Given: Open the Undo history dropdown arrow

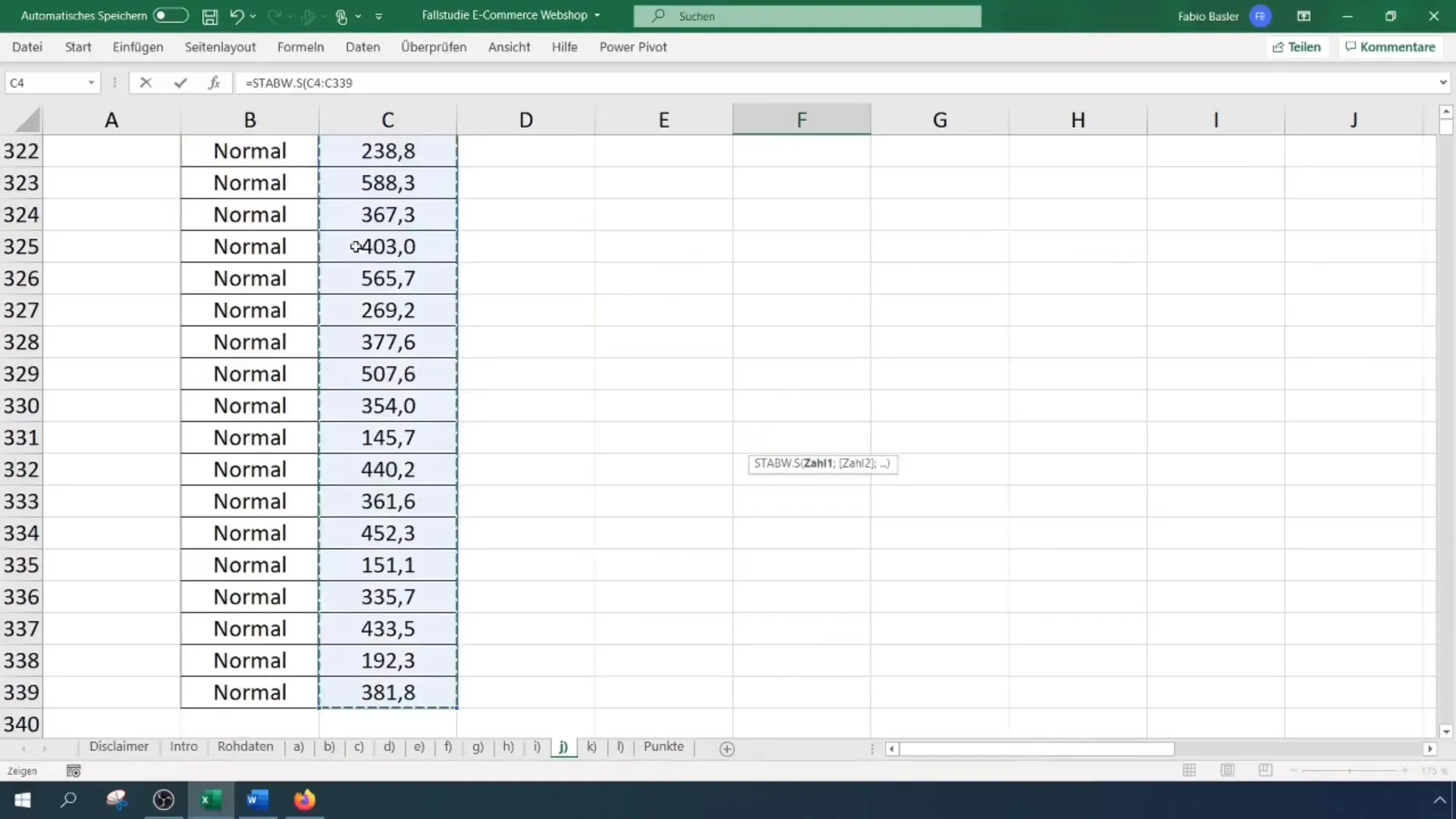Looking at the screenshot, I should coord(253,16).
